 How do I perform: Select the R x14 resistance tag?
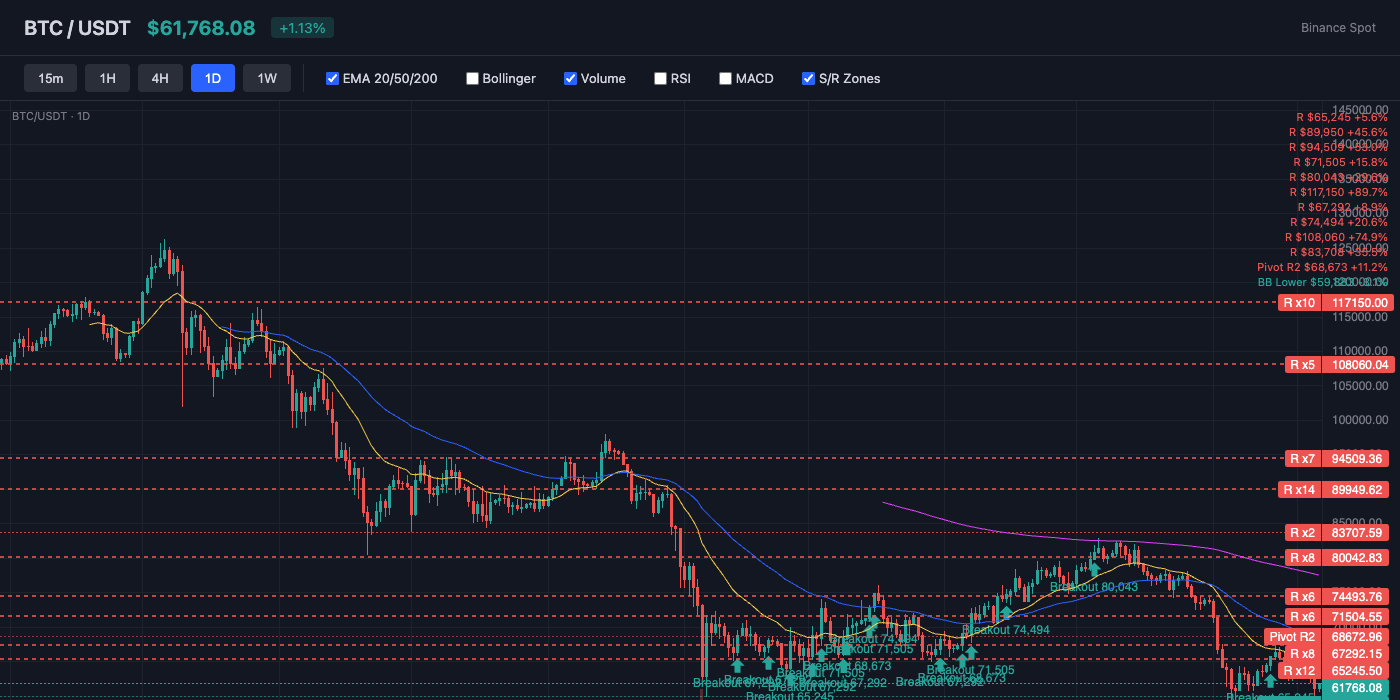pyautogui.click(x=1300, y=490)
